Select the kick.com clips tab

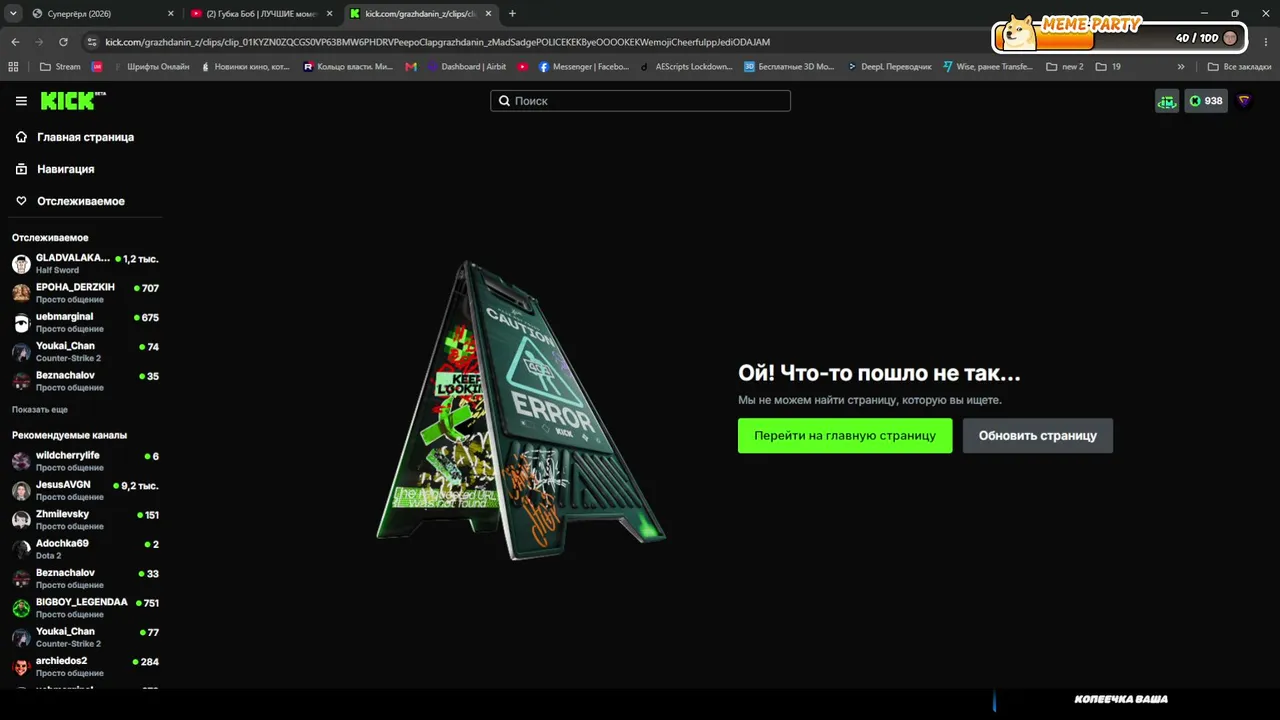point(420,14)
